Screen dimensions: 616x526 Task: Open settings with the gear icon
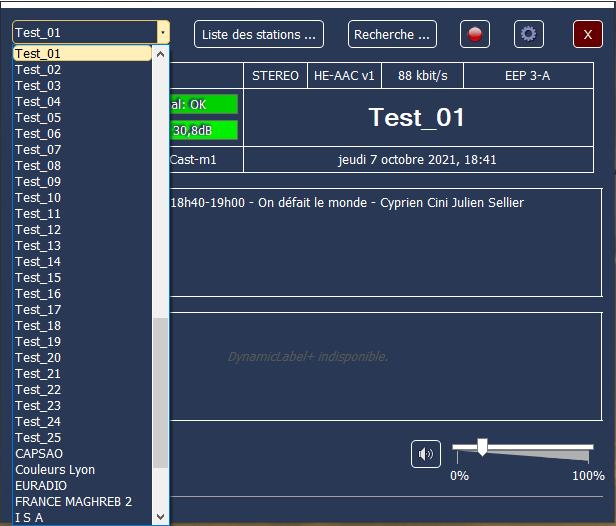(528, 34)
